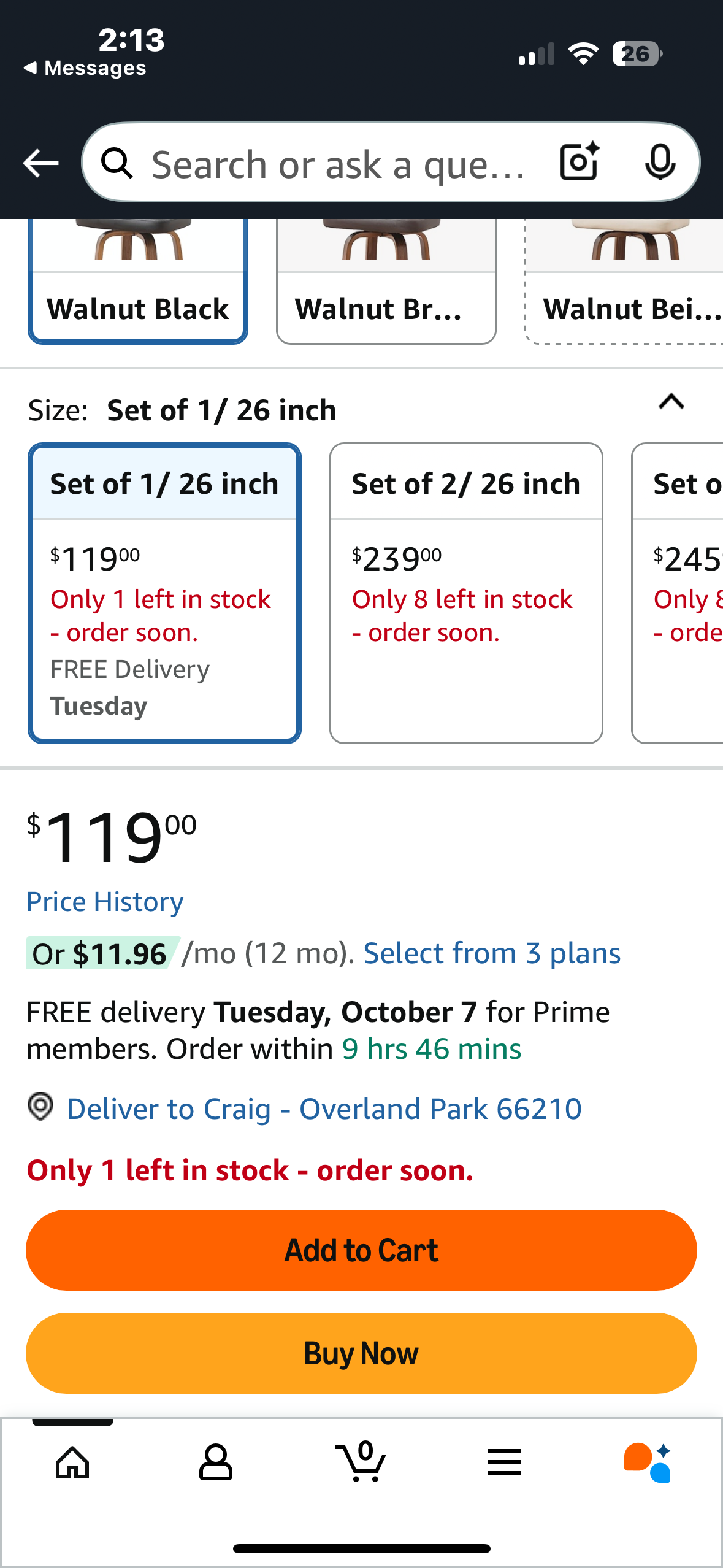This screenshot has height=1568, width=723.
Task: Open the Home tab icon
Action: (x=72, y=1462)
